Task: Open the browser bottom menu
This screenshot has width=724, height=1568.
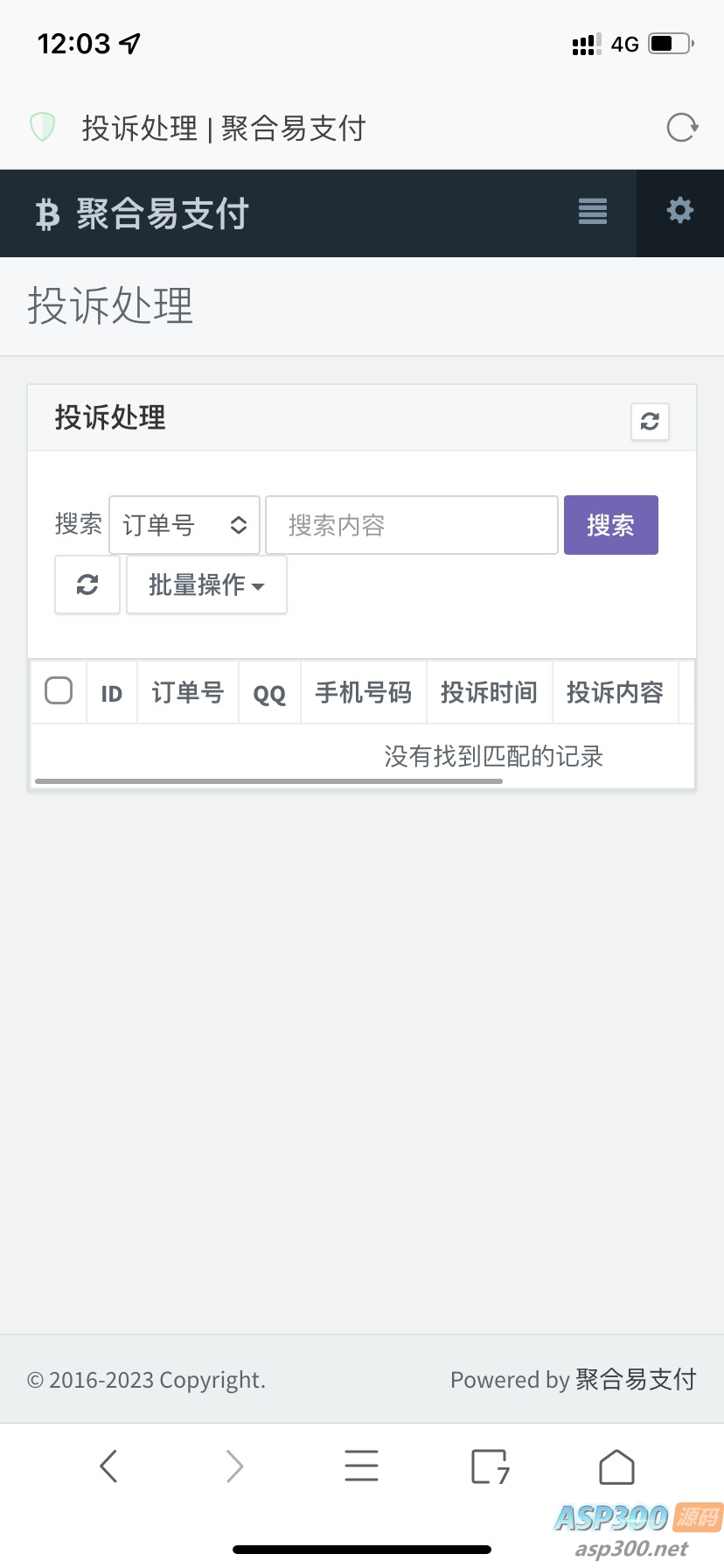Action: click(x=361, y=1466)
